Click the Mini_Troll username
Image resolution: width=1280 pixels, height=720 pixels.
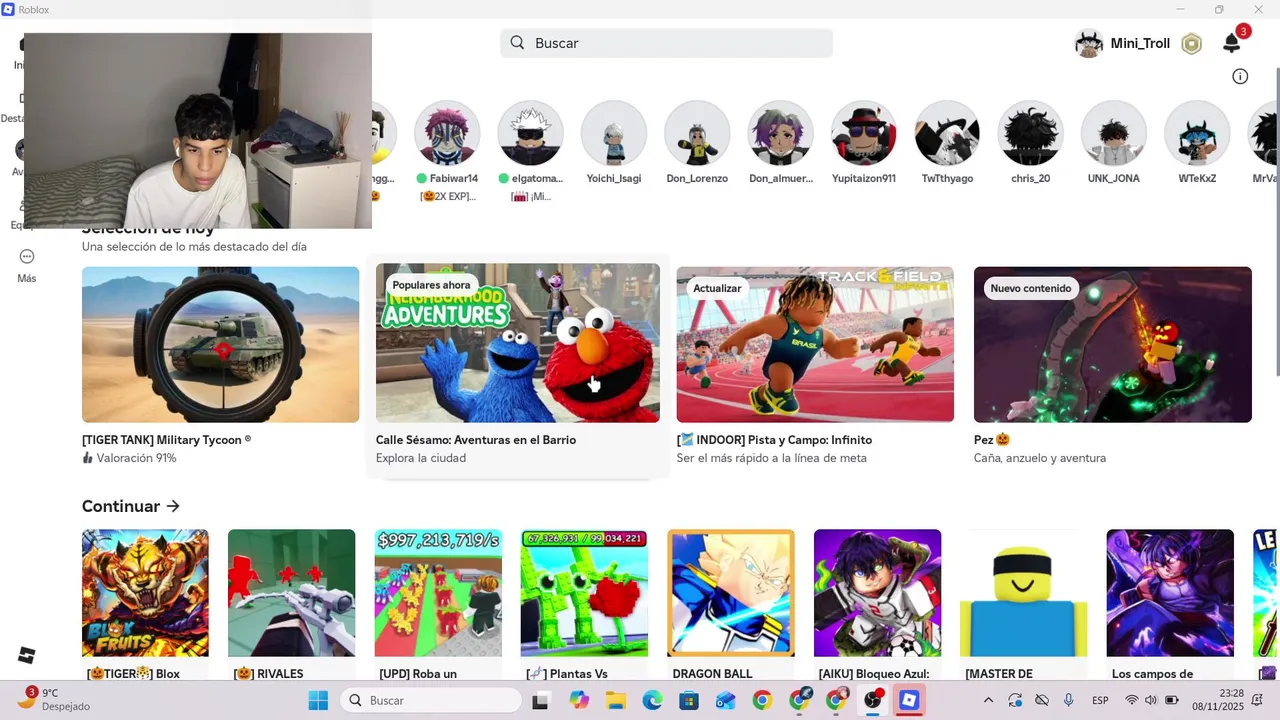pyautogui.click(x=1140, y=43)
